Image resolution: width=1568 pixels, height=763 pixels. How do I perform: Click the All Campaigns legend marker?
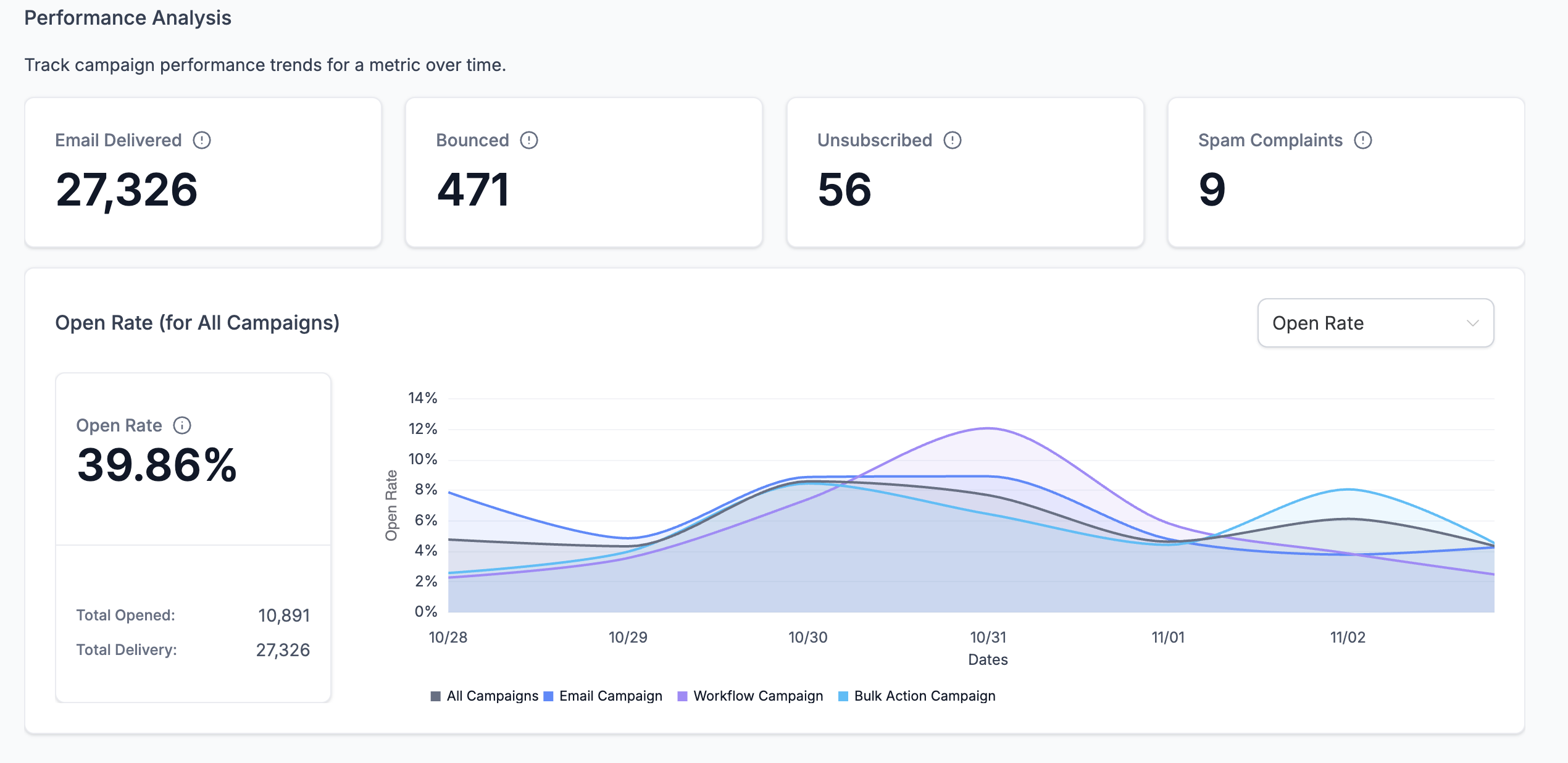[x=435, y=696]
